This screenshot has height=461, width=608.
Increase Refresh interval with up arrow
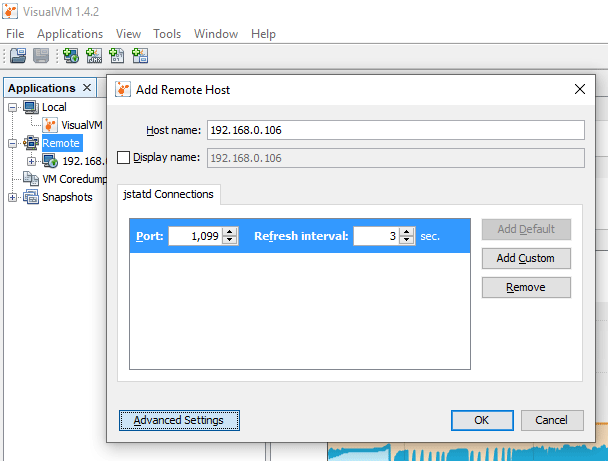407,232
